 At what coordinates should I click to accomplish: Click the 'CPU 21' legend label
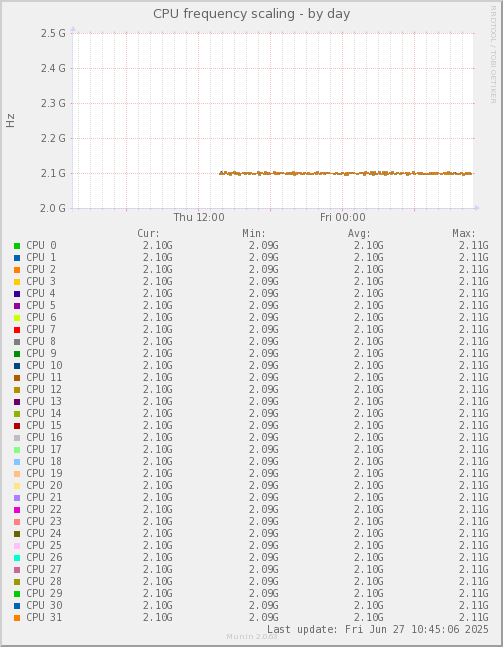(44, 497)
